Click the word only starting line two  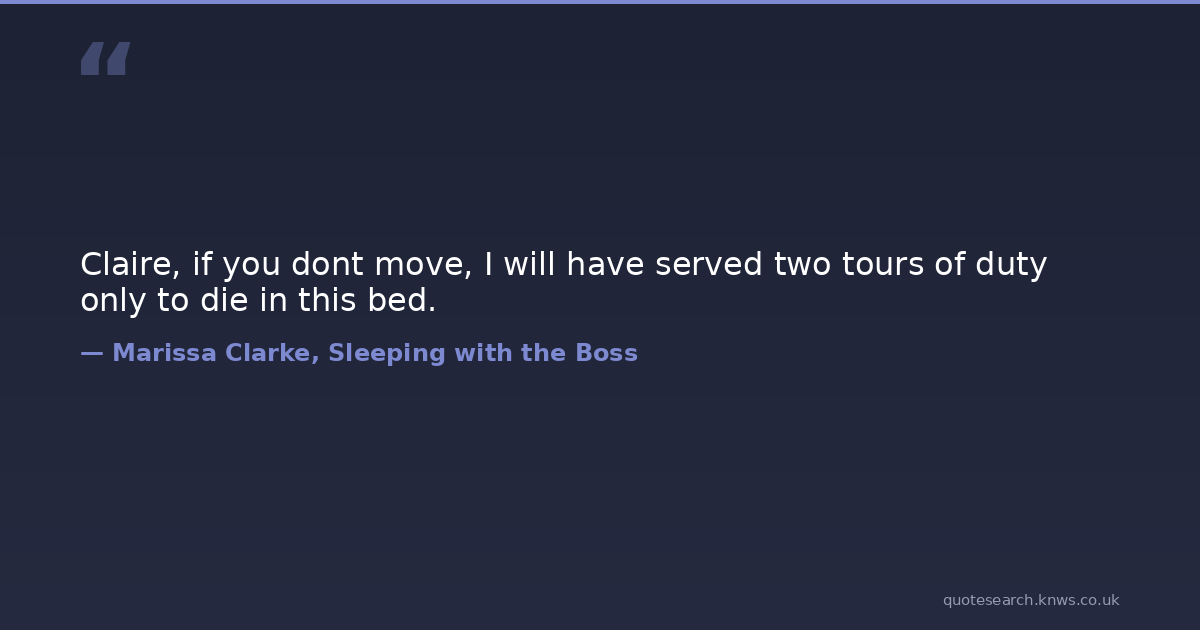pyautogui.click(x=113, y=301)
